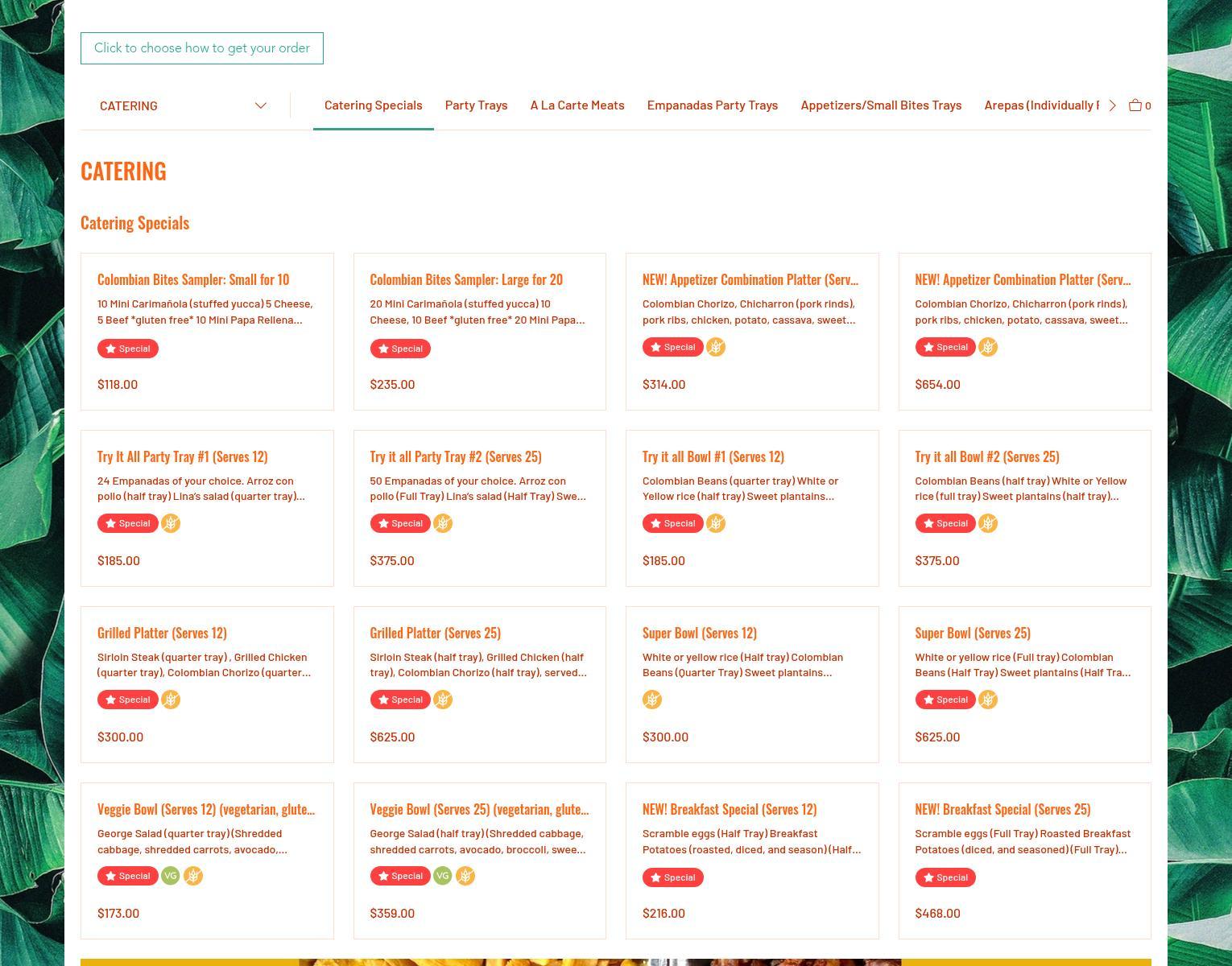Select the Empanadas Party Trays tab
The height and width of the screenshot is (966, 1232).
point(712,105)
